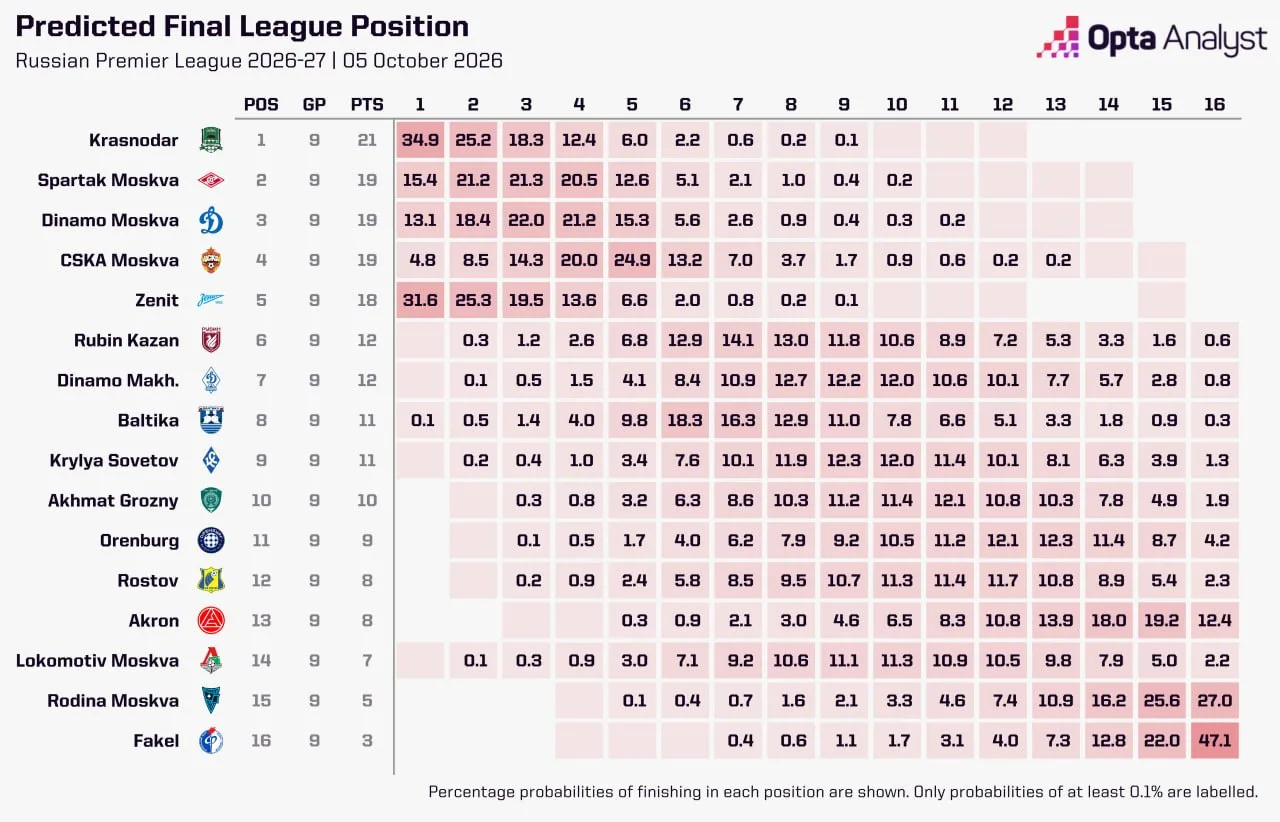Click the Opta Analyst logo
This screenshot has height=822, width=1280.
(1152, 38)
